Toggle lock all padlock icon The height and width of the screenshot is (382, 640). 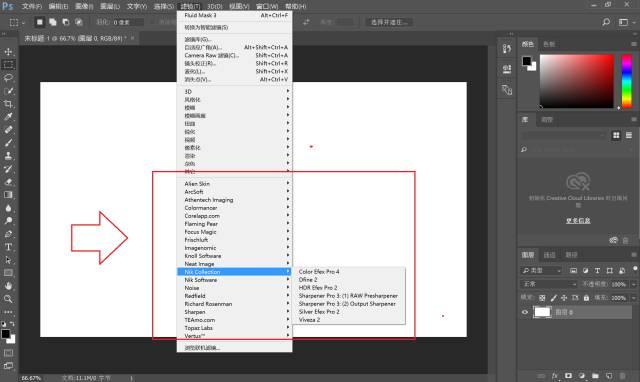tap(586, 298)
